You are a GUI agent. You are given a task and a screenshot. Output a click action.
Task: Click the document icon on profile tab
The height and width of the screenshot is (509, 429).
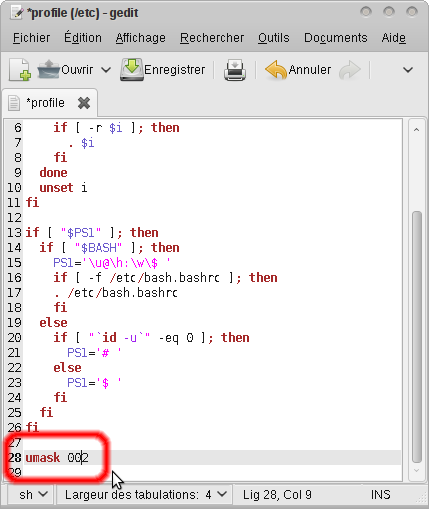[x=14, y=103]
